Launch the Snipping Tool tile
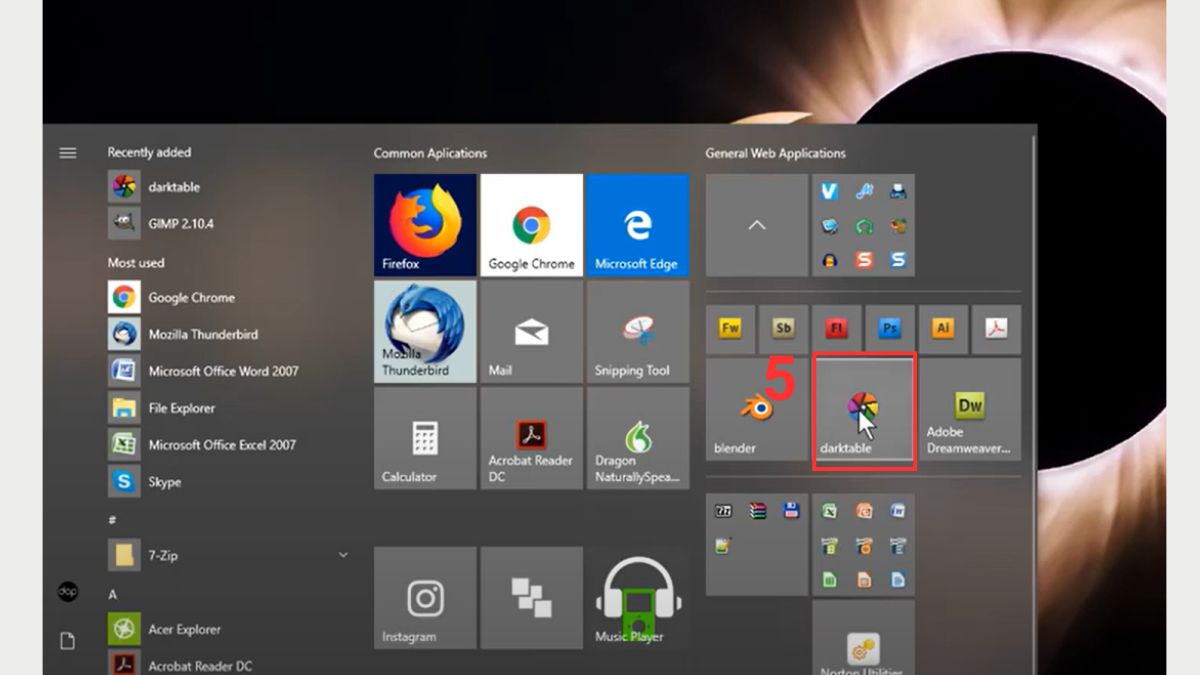The width and height of the screenshot is (1200, 675). point(637,332)
